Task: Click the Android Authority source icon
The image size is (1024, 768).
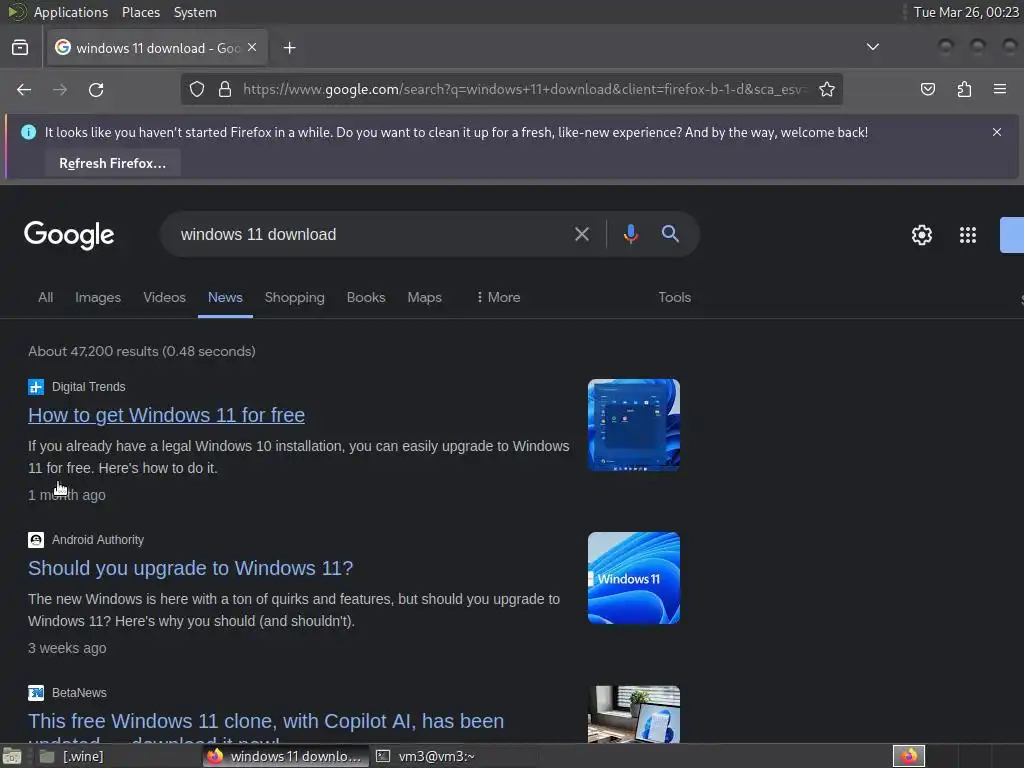Action: [x=36, y=539]
